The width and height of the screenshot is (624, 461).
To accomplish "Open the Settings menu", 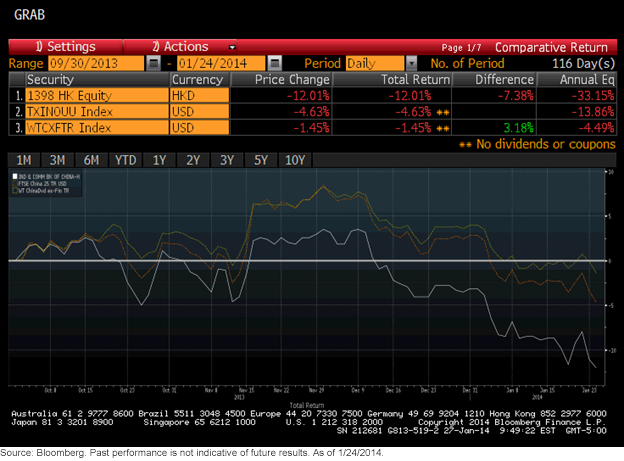I will click(x=66, y=47).
